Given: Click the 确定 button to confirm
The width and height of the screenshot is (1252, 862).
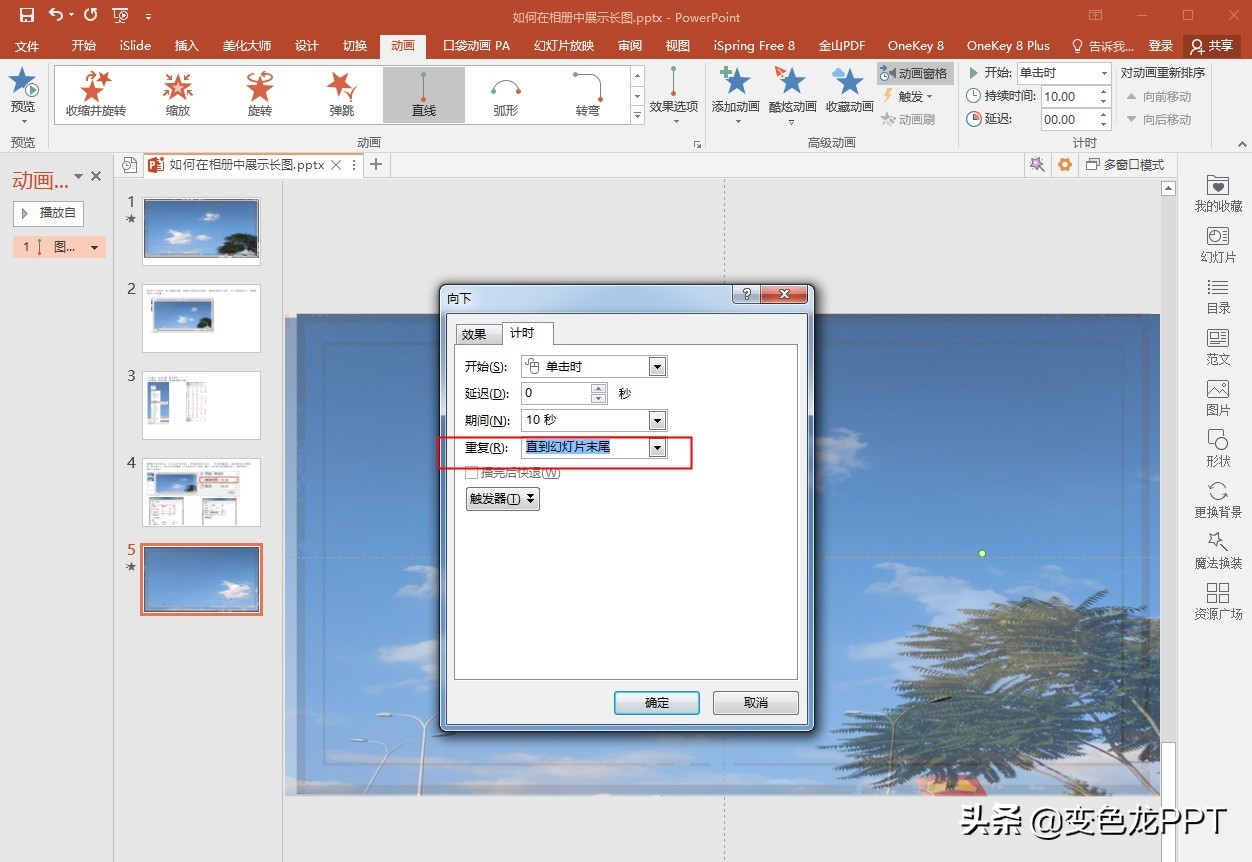Looking at the screenshot, I should pyautogui.click(x=656, y=702).
